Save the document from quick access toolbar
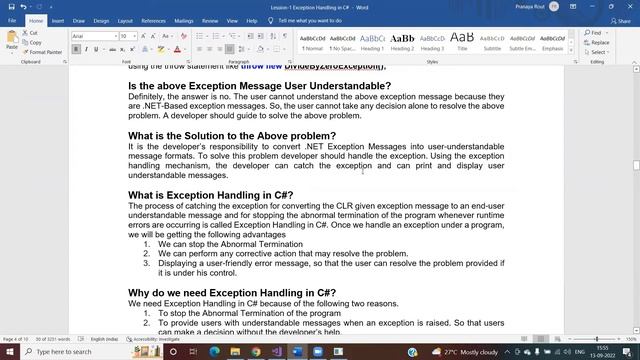 (11, 7)
